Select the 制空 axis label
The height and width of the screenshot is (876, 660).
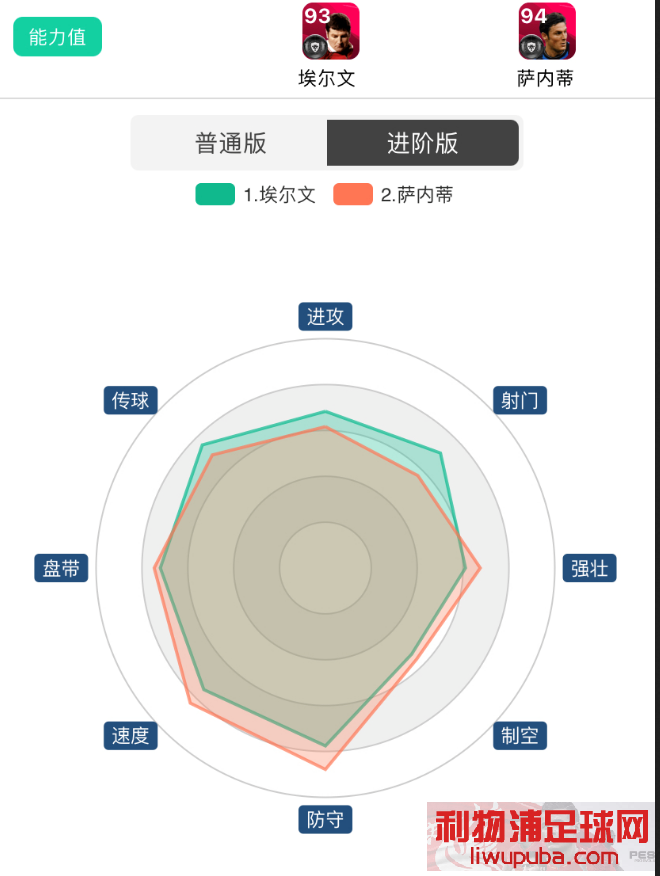pyautogui.click(x=520, y=735)
